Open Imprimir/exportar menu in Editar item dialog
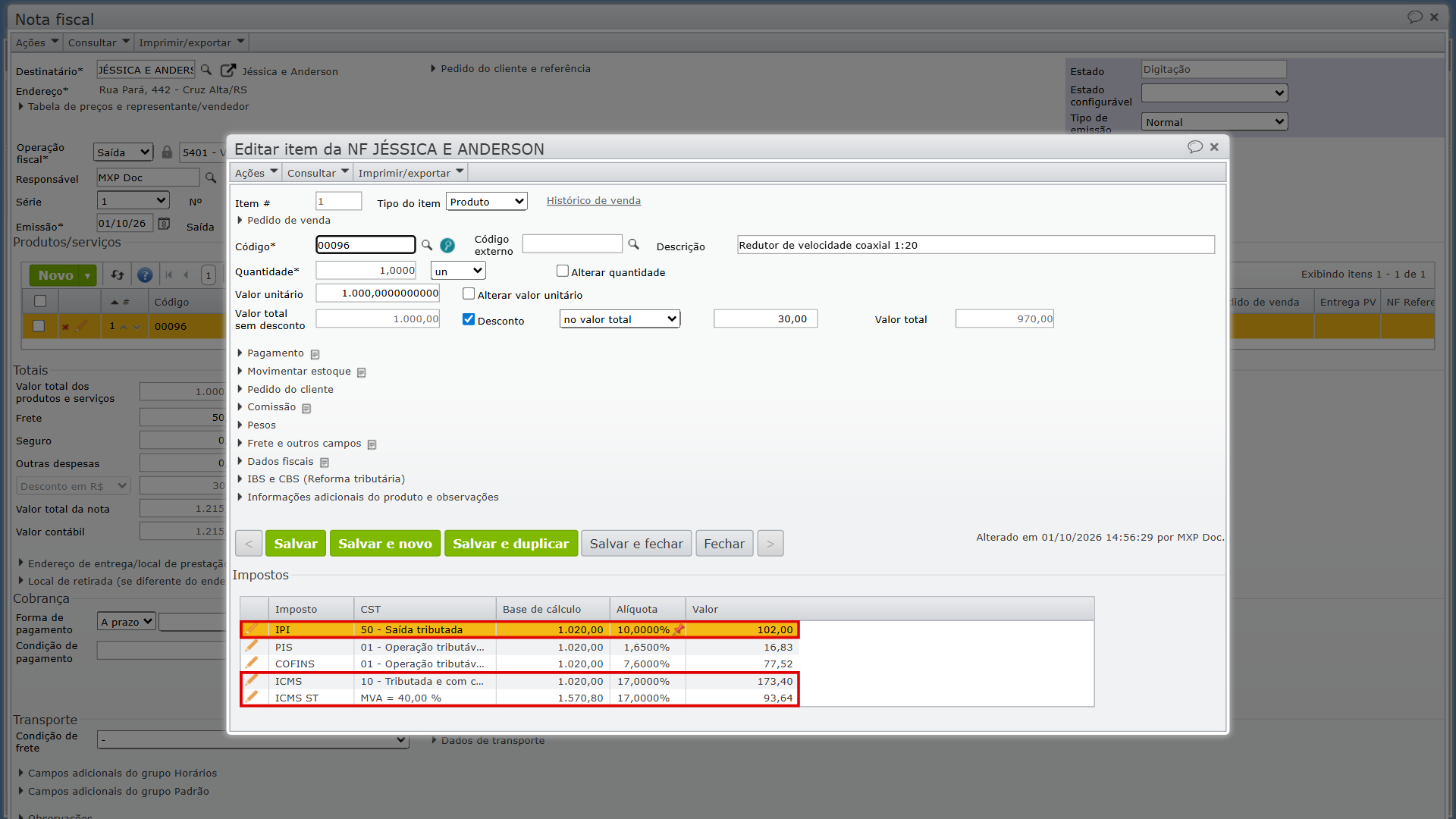1456x819 pixels. point(410,173)
